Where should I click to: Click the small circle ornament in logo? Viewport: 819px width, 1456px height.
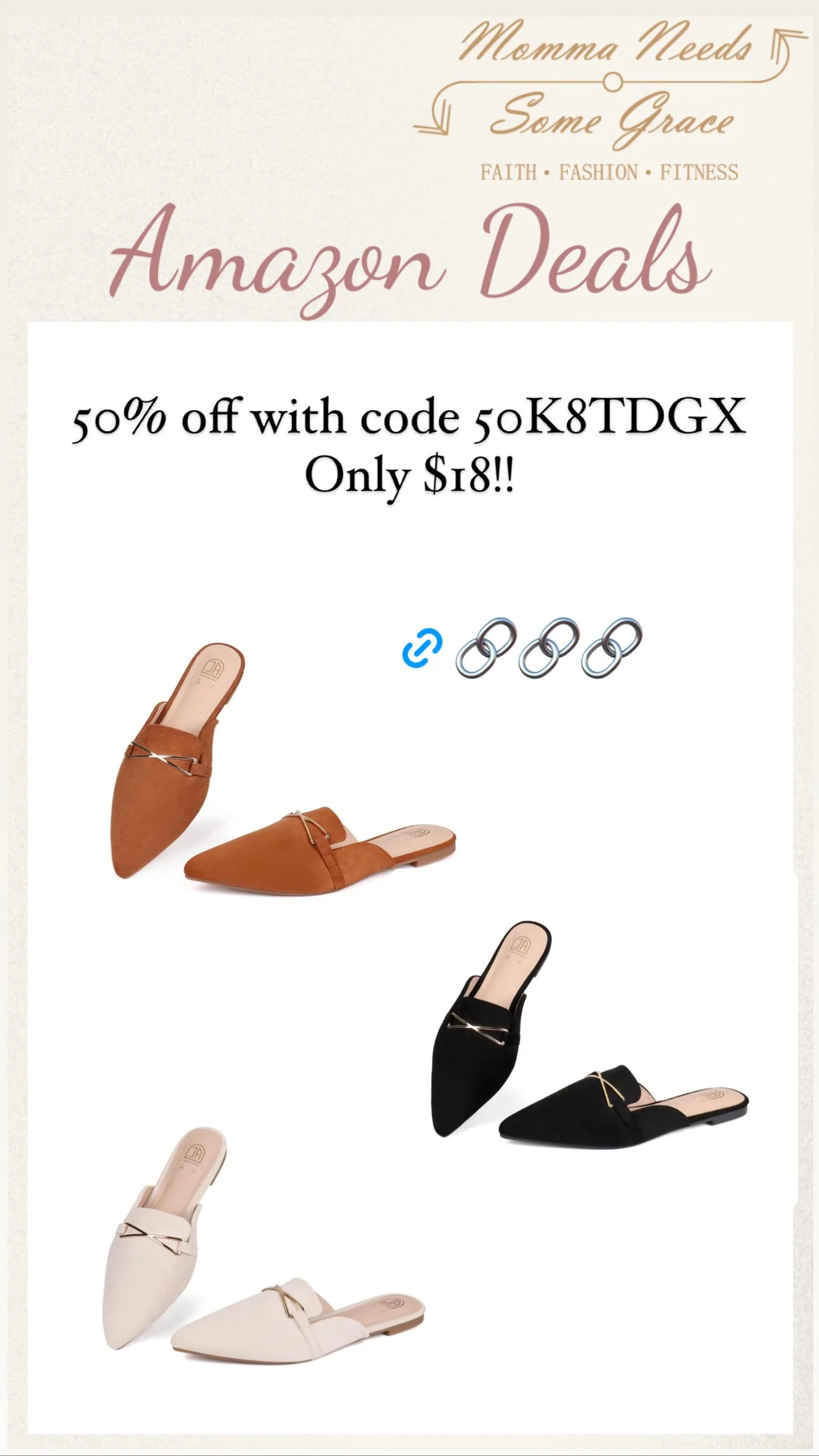pos(611,82)
